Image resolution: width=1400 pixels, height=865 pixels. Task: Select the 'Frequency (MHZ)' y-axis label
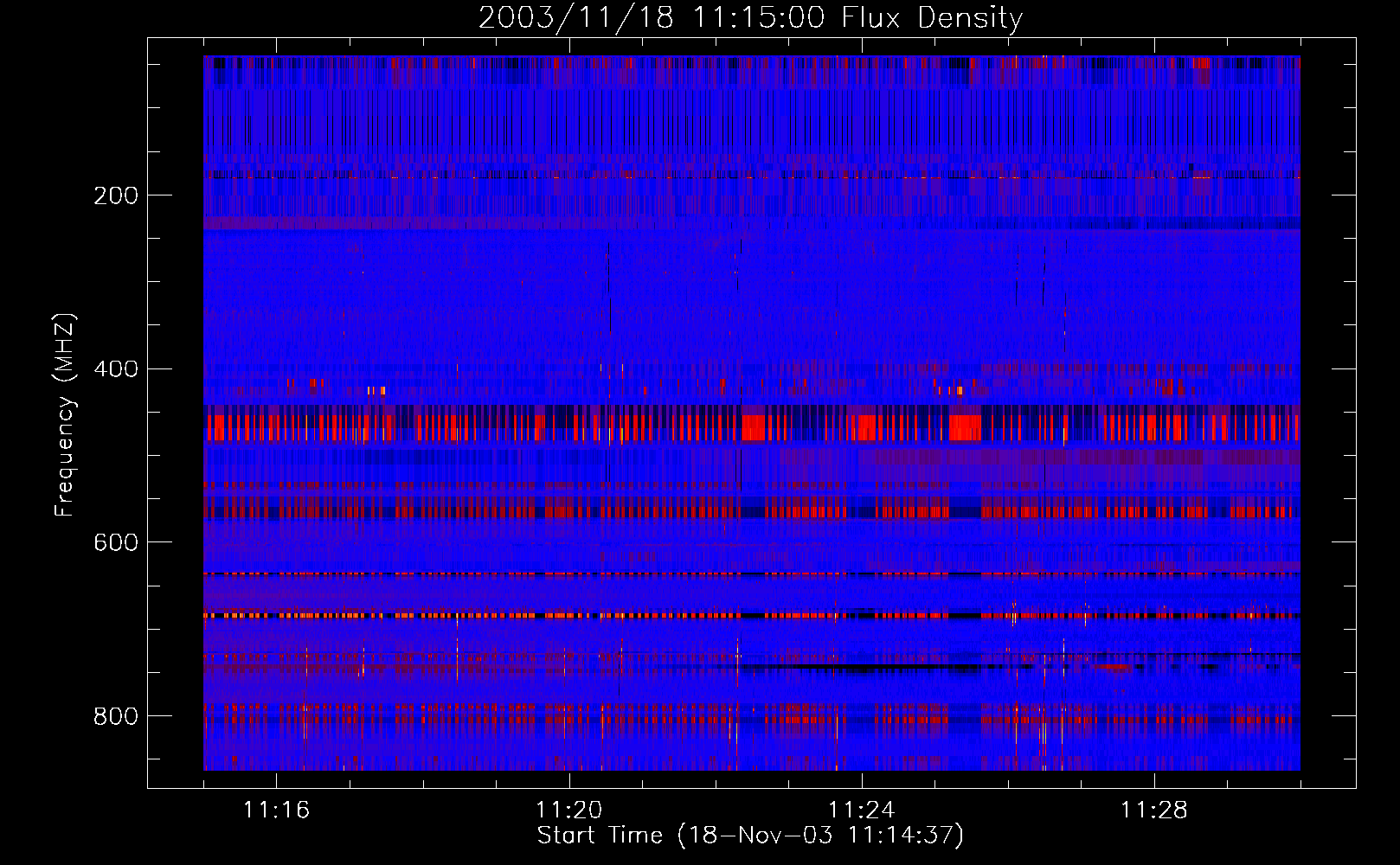pyautogui.click(x=65, y=414)
